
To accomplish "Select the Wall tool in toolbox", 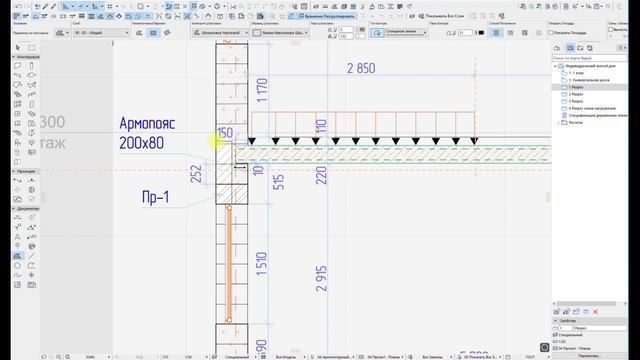I will [18, 66].
